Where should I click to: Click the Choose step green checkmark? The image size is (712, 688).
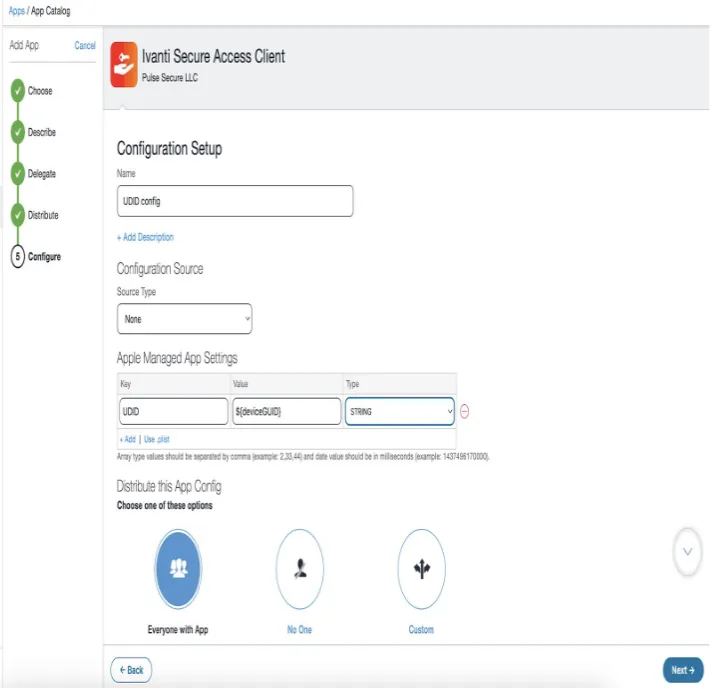[x=18, y=91]
